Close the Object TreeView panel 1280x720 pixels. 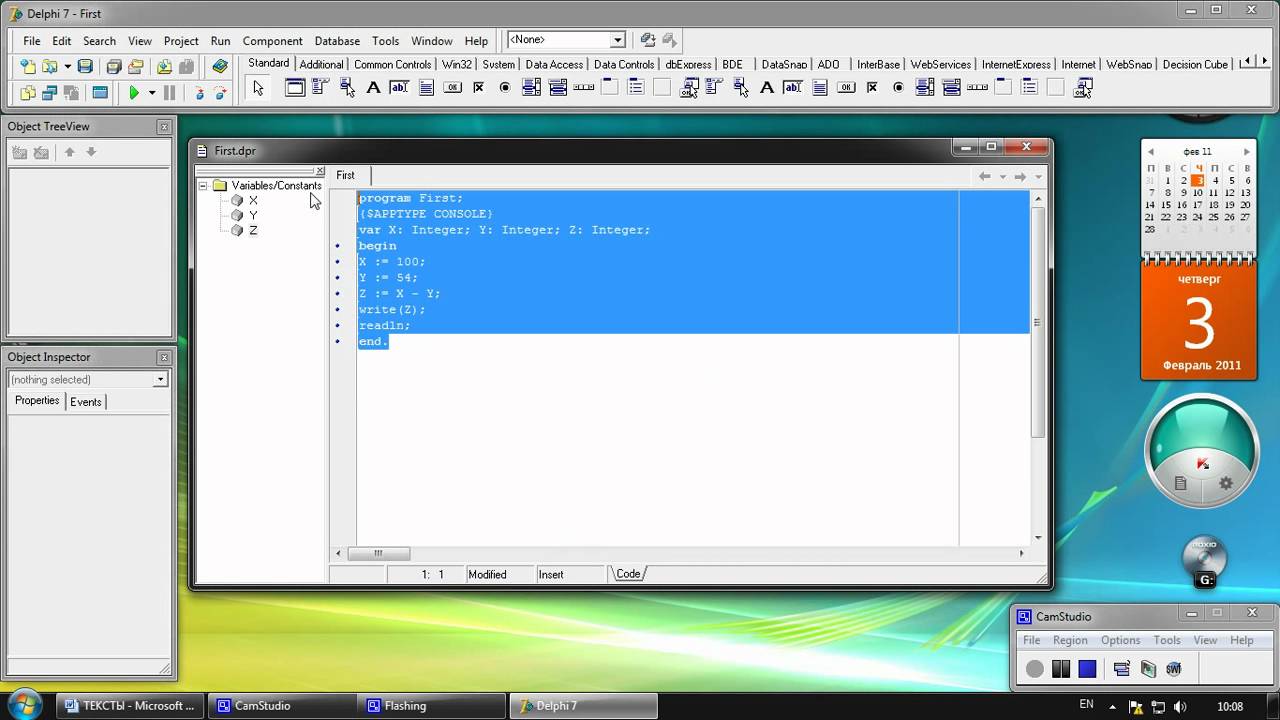[164, 127]
